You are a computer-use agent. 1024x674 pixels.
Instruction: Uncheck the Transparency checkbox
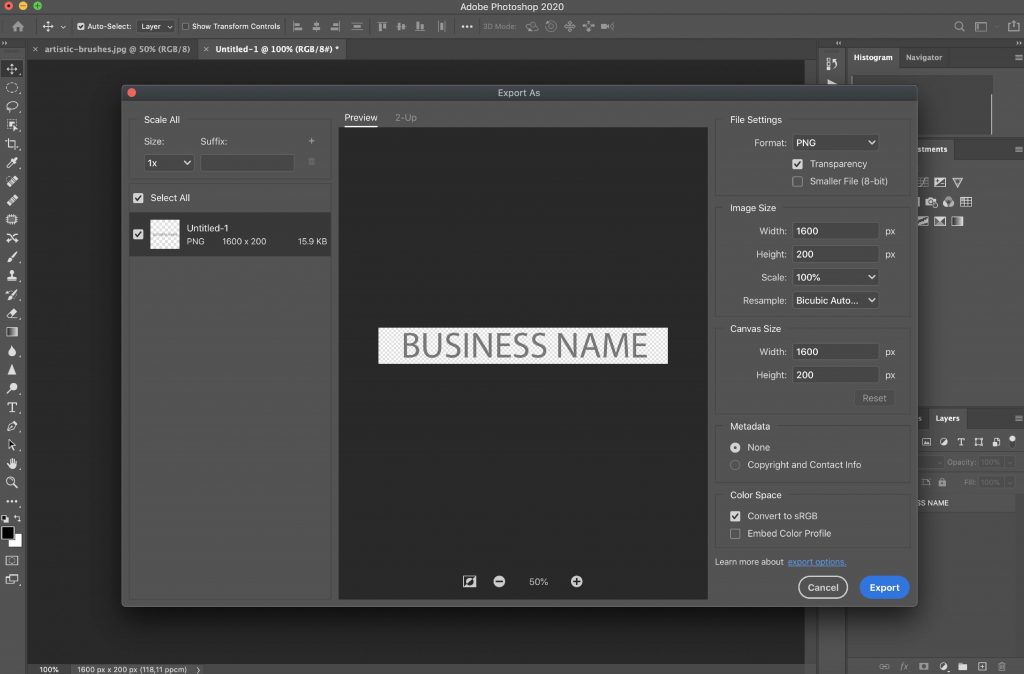[x=797, y=163]
